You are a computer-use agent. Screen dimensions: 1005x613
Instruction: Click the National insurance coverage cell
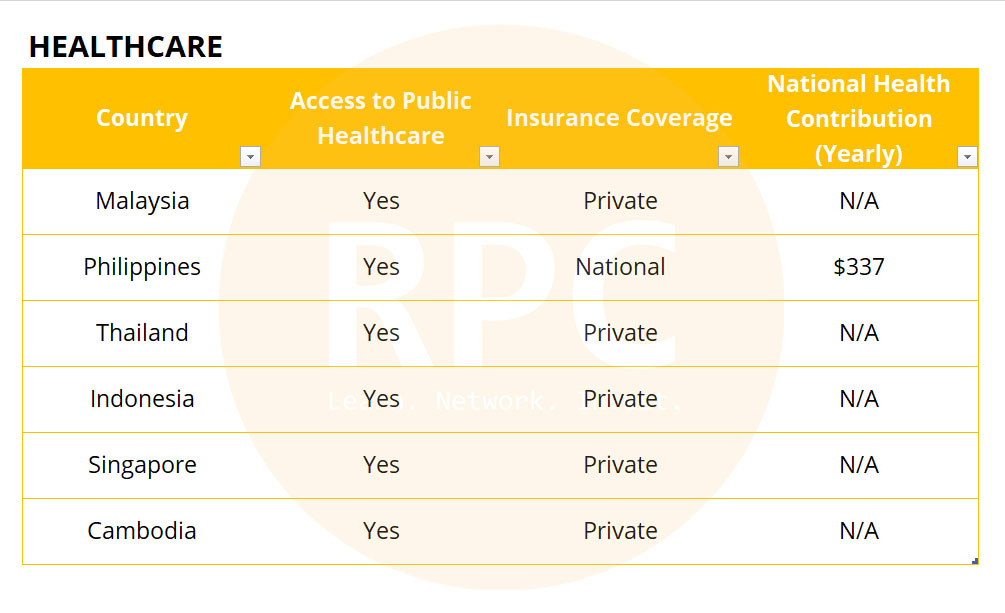[620, 267]
